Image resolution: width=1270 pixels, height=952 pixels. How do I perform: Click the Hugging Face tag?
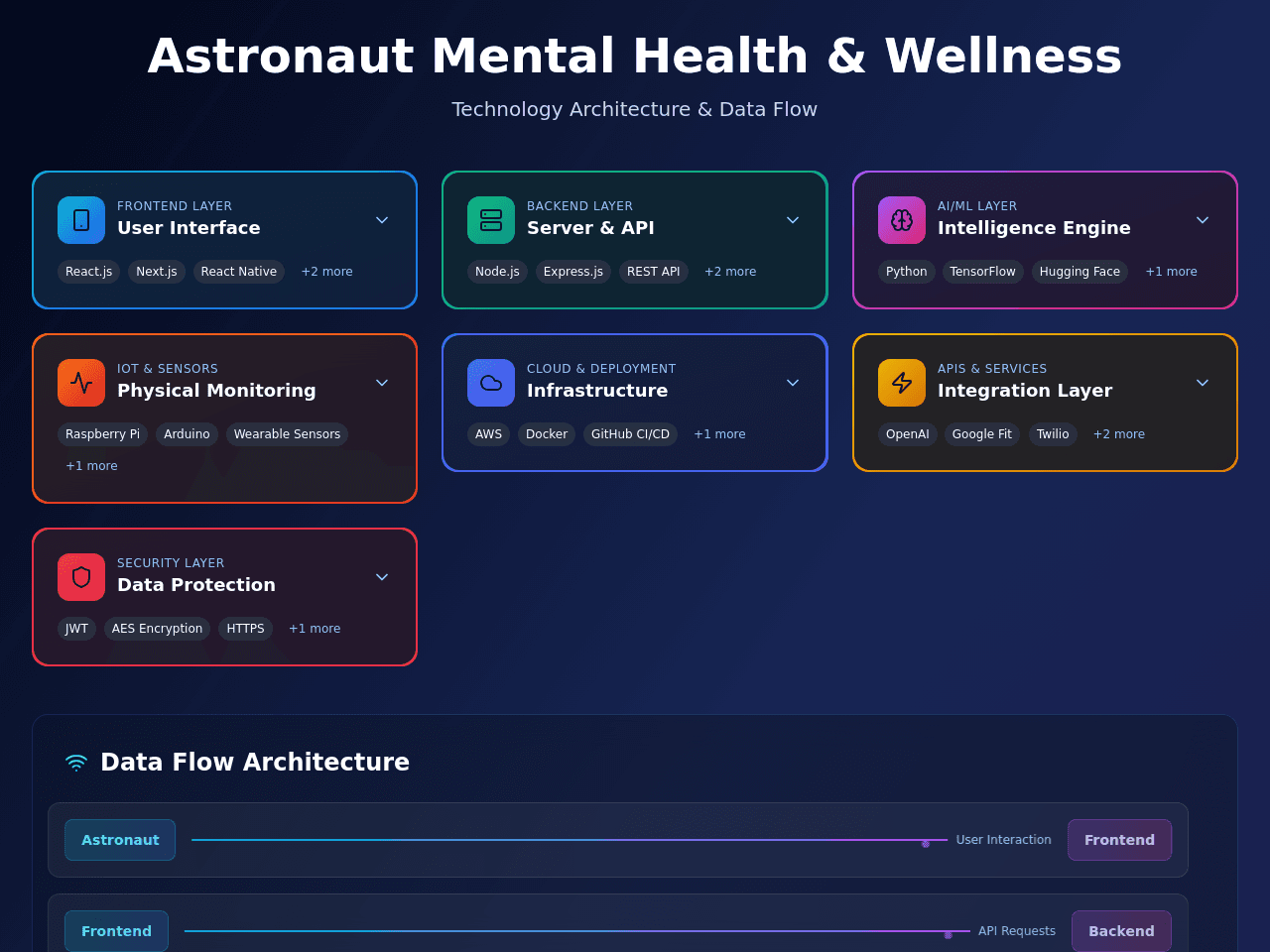[1079, 272]
